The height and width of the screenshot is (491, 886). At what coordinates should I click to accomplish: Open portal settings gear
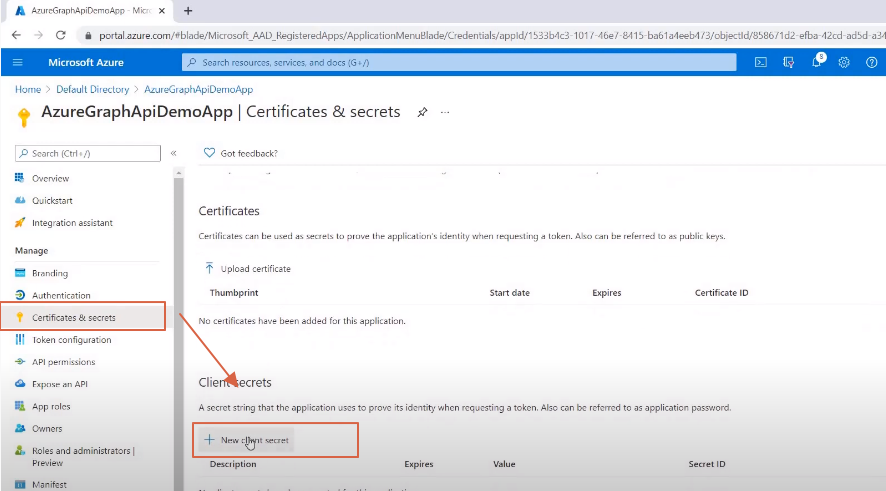pyautogui.click(x=844, y=62)
